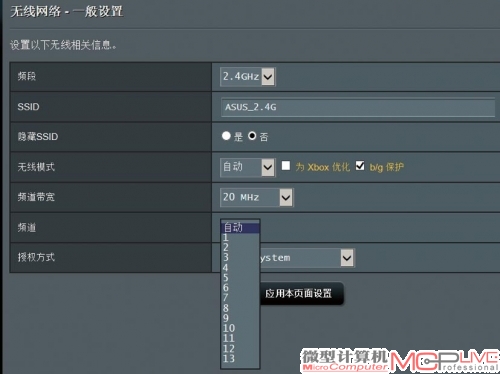
Task: Choose channel 5 in the list
Action: pos(240,278)
